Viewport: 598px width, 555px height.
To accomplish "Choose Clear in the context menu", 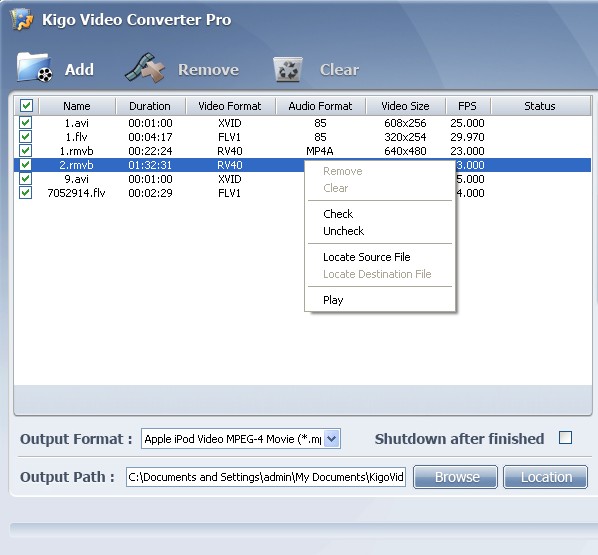I will 380,188.
